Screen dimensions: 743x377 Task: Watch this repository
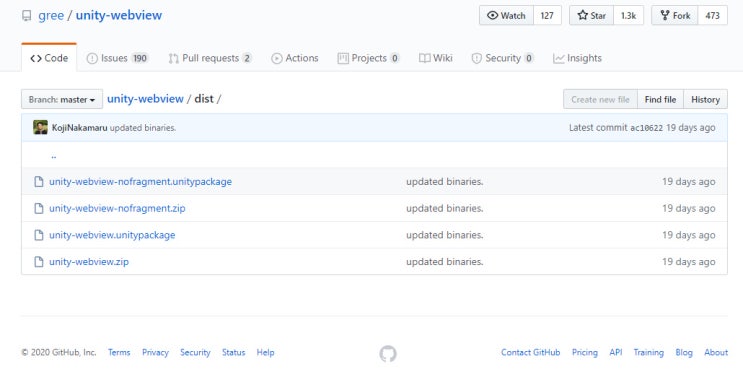[x=507, y=16]
